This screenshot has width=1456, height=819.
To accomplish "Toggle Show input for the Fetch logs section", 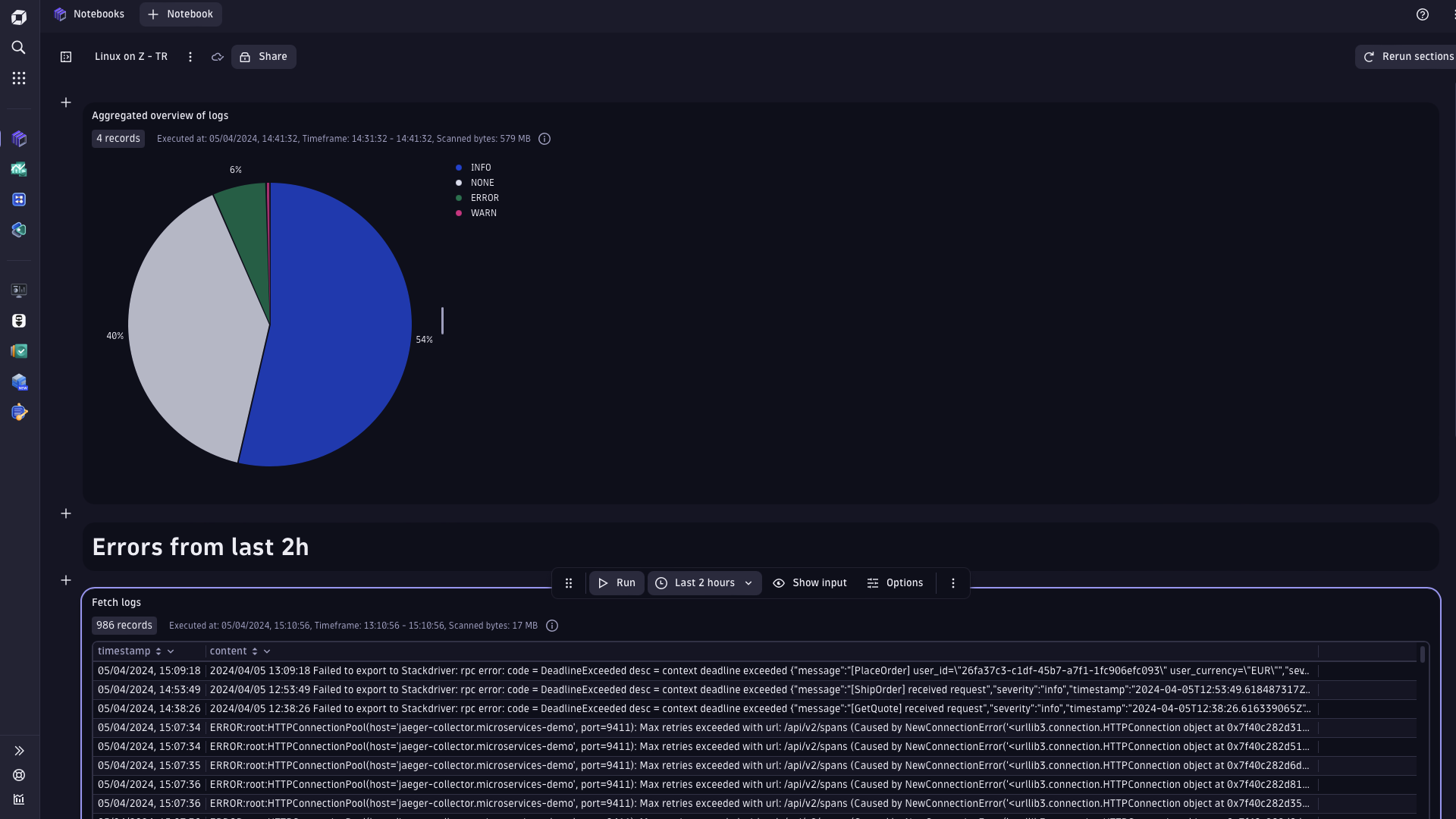I will 809,582.
